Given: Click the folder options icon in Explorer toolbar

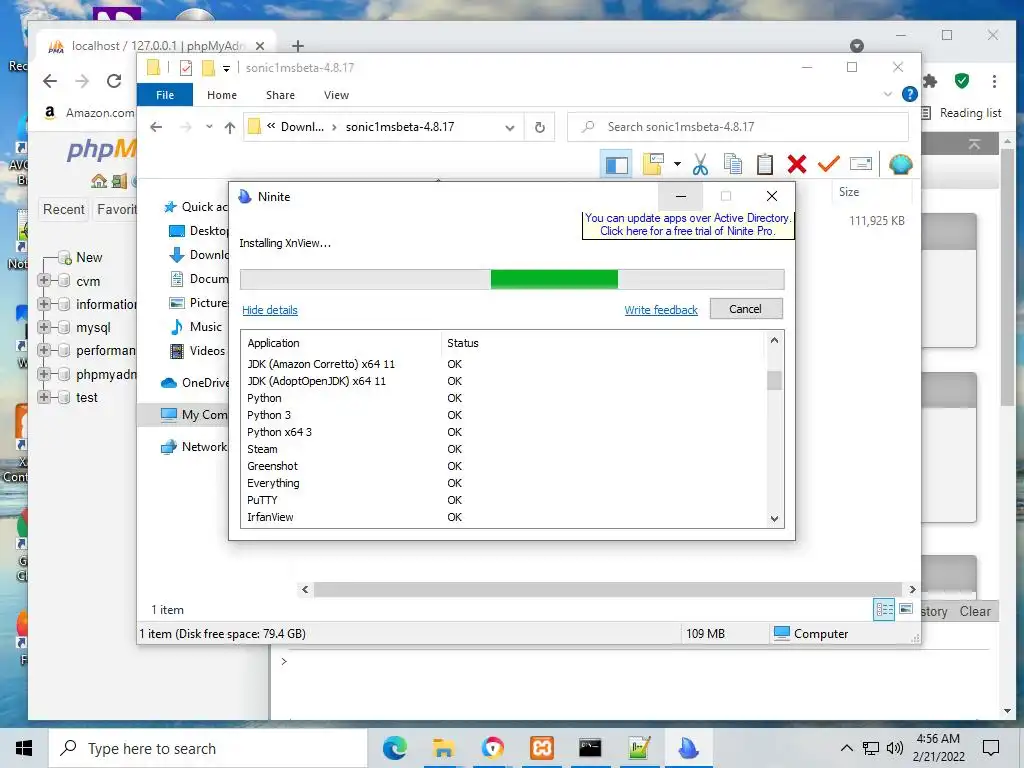Looking at the screenshot, I should coord(653,165).
